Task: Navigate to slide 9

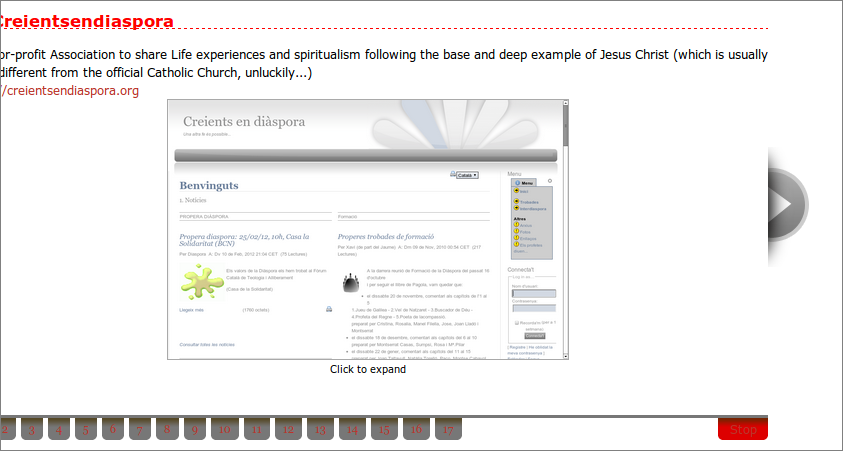Action: pos(195,430)
